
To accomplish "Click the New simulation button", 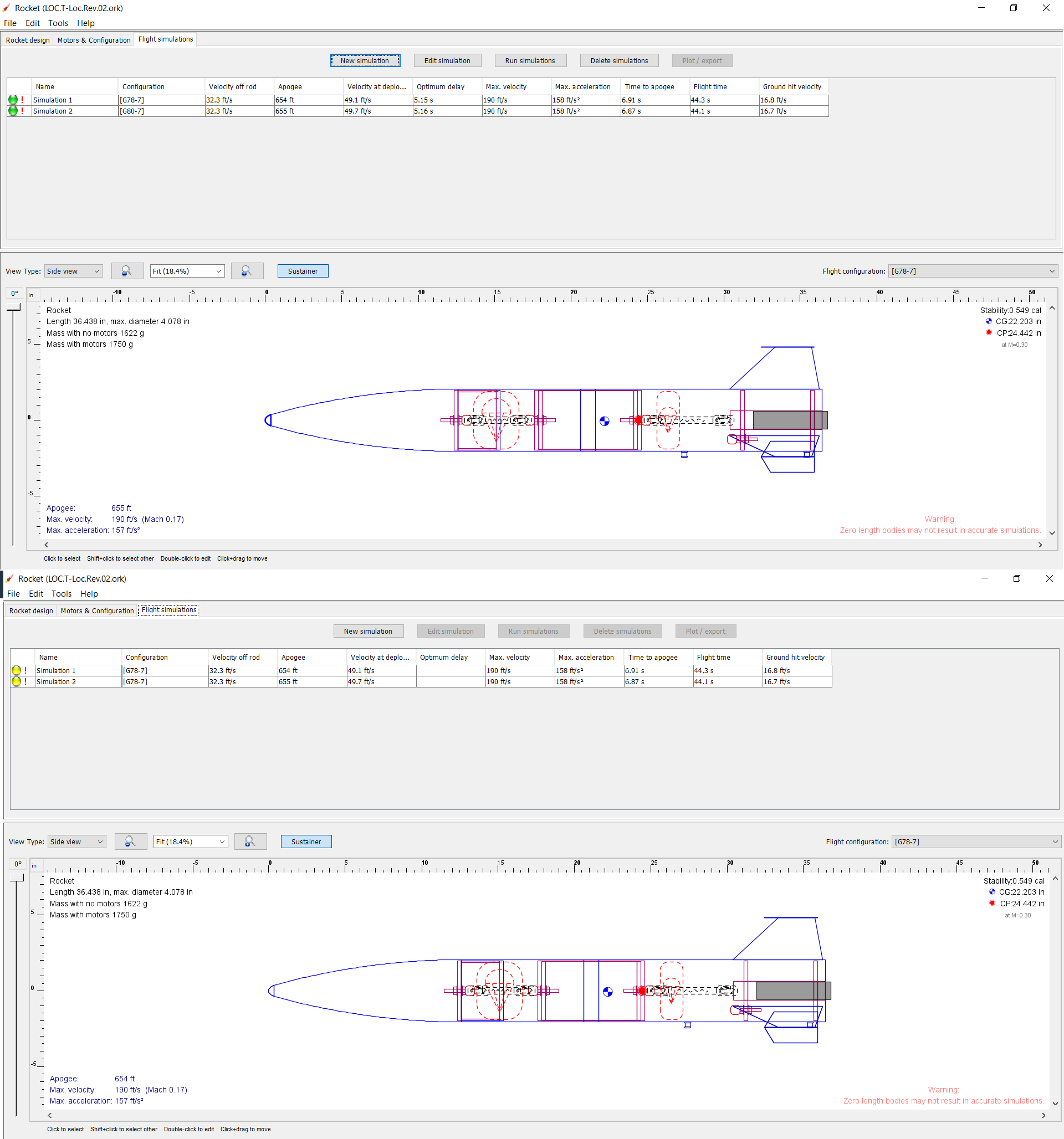I will 365,60.
